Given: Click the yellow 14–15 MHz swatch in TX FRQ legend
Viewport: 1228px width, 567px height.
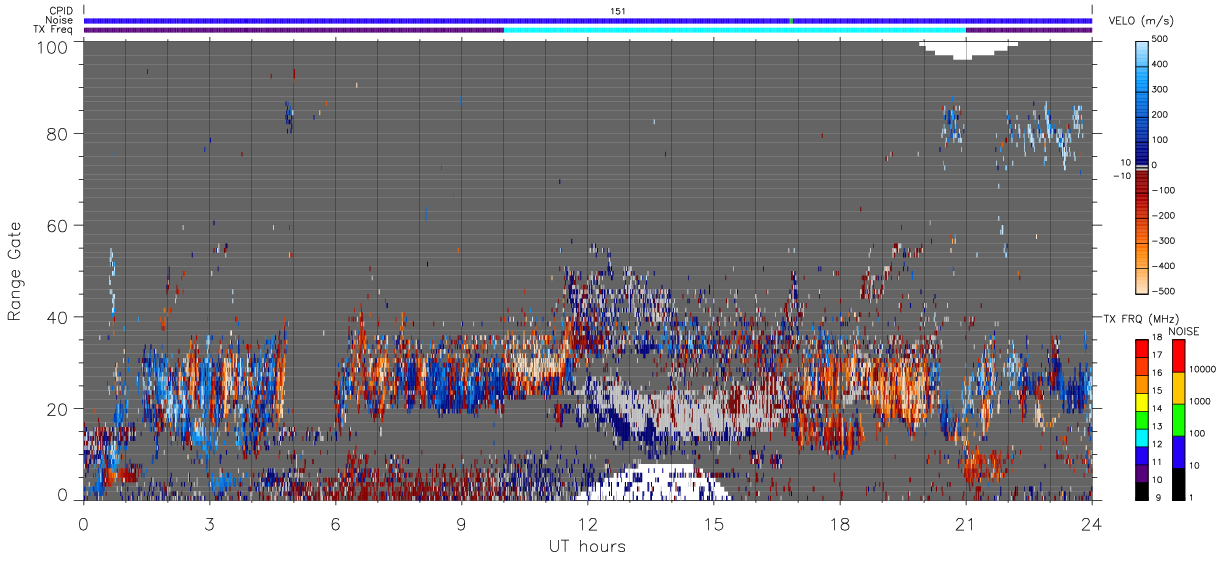Looking at the screenshot, I should tap(1142, 401).
